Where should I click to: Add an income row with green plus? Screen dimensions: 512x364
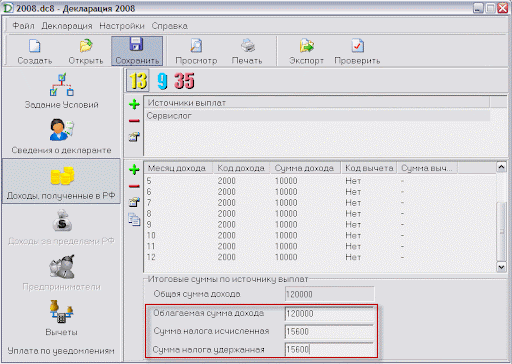[134, 169]
